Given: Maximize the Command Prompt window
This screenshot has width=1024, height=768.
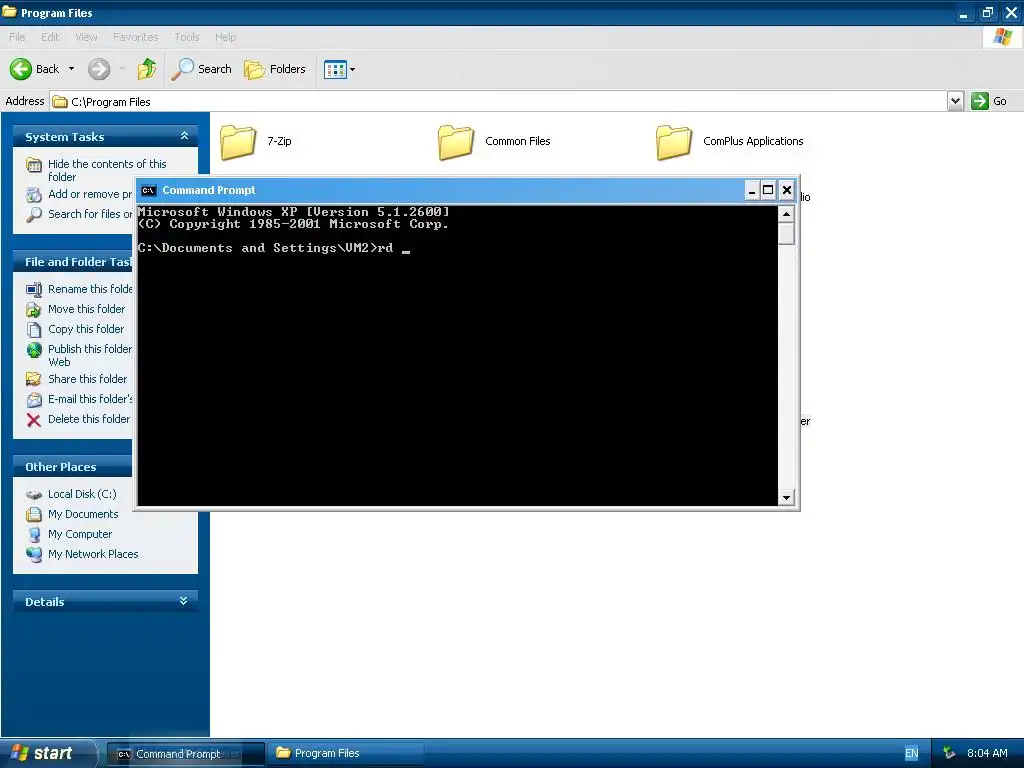Looking at the screenshot, I should 769,190.
